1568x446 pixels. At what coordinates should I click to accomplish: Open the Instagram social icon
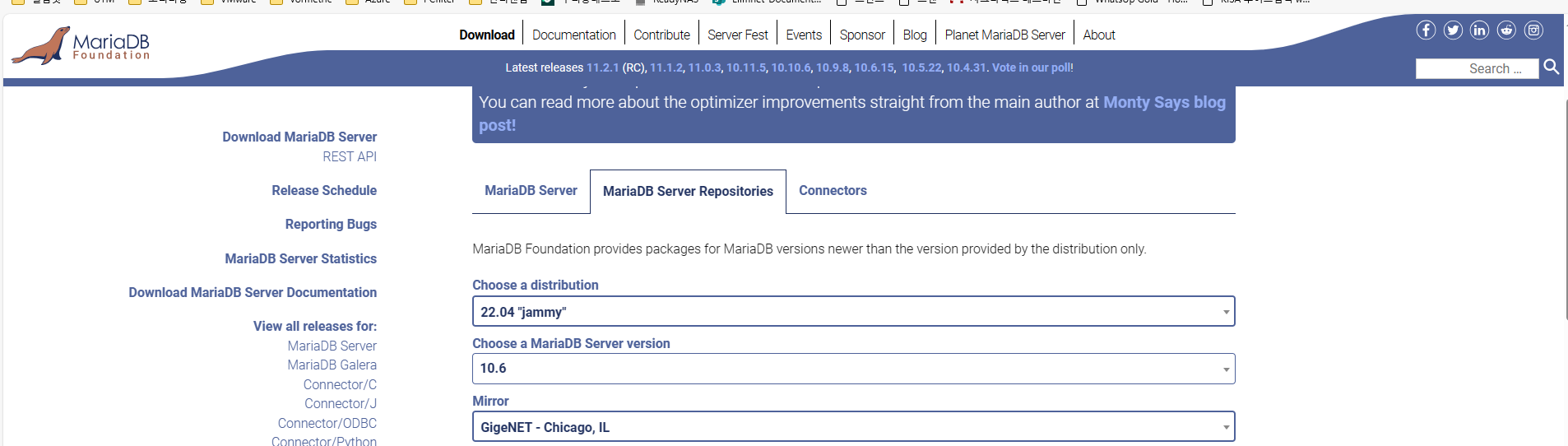(1534, 30)
